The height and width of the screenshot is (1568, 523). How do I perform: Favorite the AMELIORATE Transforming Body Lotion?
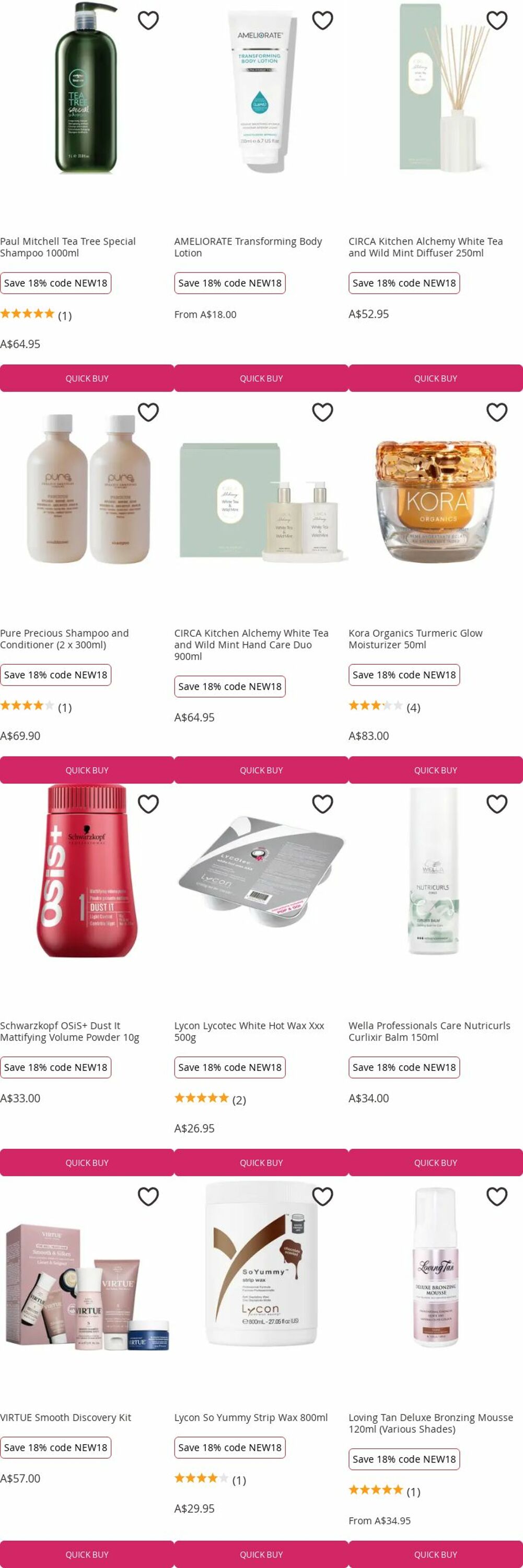322,20
